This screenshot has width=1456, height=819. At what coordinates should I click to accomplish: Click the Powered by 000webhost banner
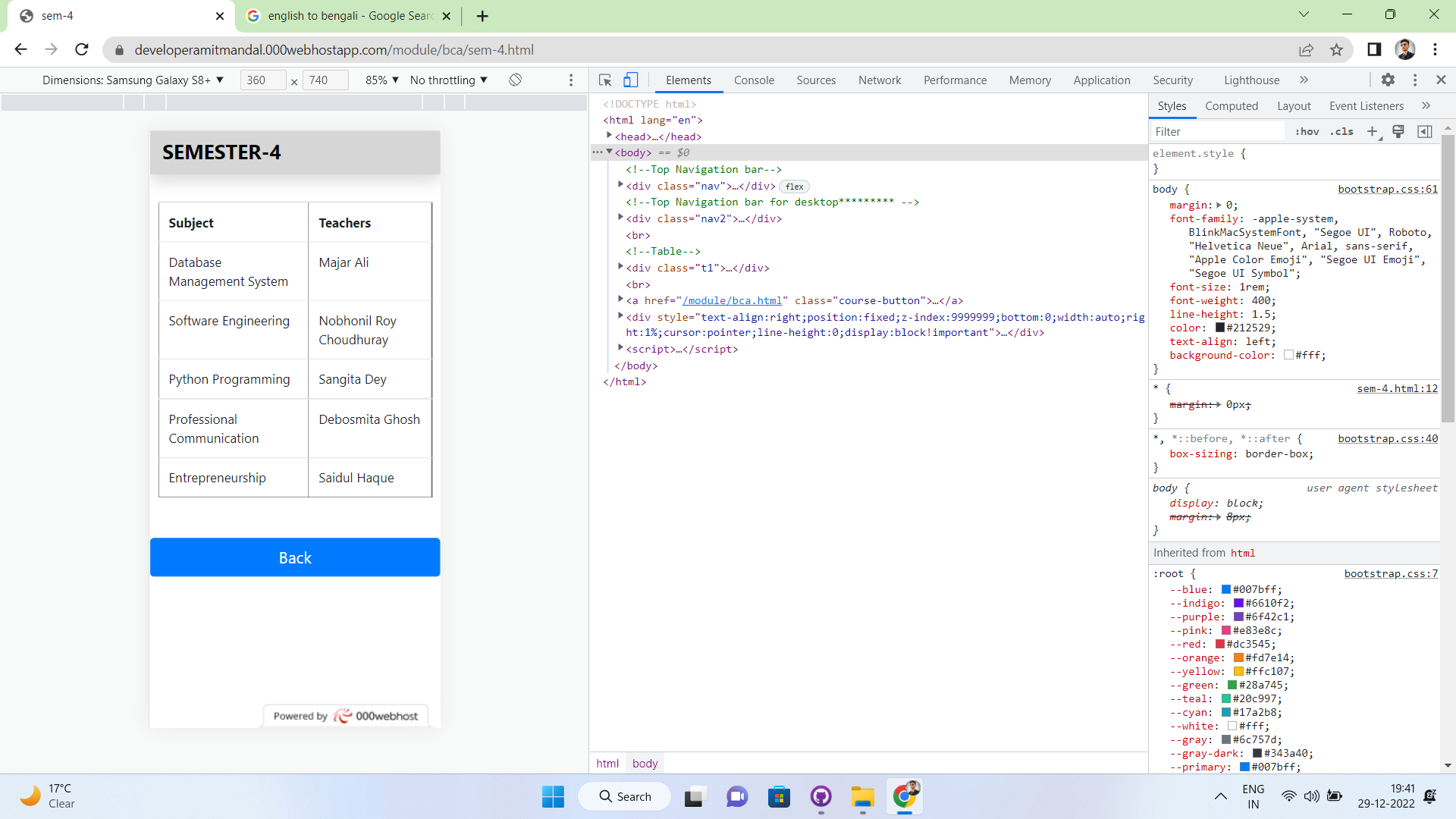click(346, 716)
